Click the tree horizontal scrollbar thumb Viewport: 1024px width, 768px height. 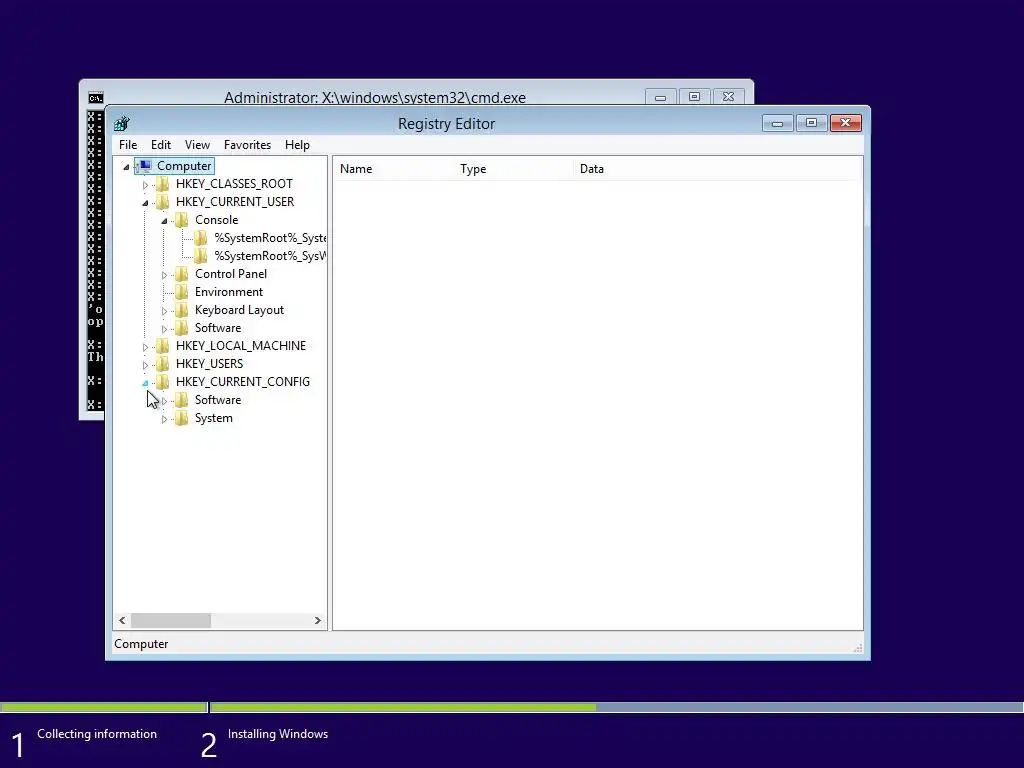(171, 620)
